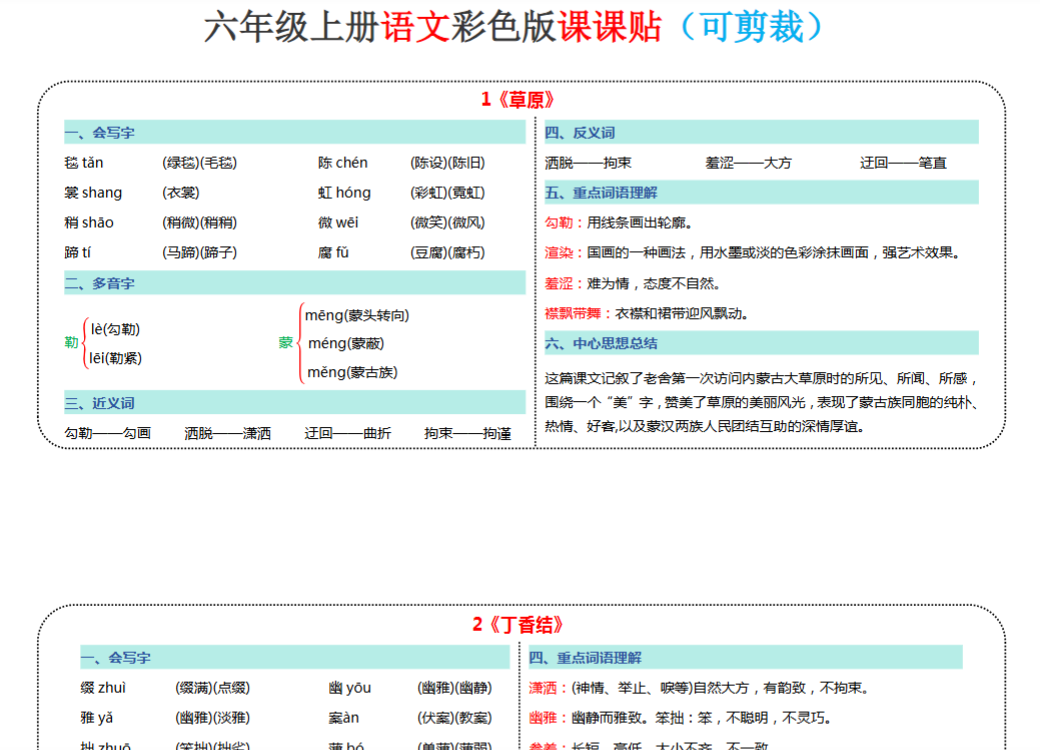Screen dimensions: 1040x750
Task: Click the 五、重点词语理解 section header
Action: pos(601,193)
